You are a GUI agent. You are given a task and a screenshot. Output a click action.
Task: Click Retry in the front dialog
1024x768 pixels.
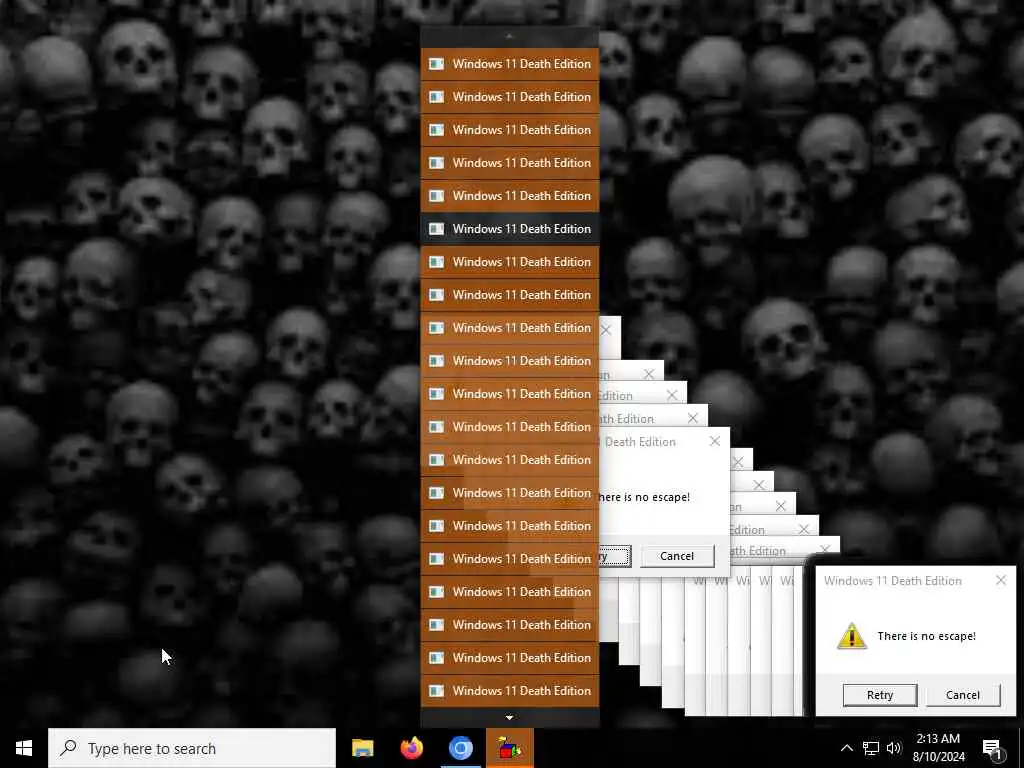880,695
